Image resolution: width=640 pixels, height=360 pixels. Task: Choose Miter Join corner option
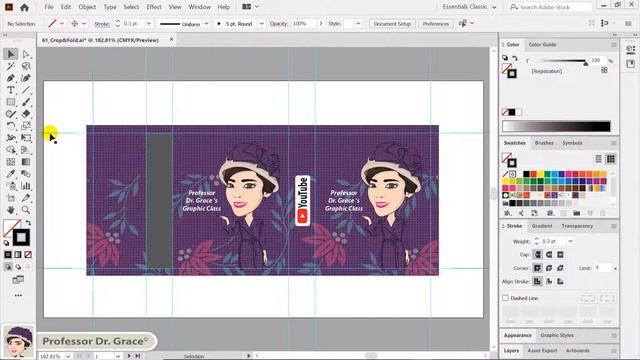point(538,268)
